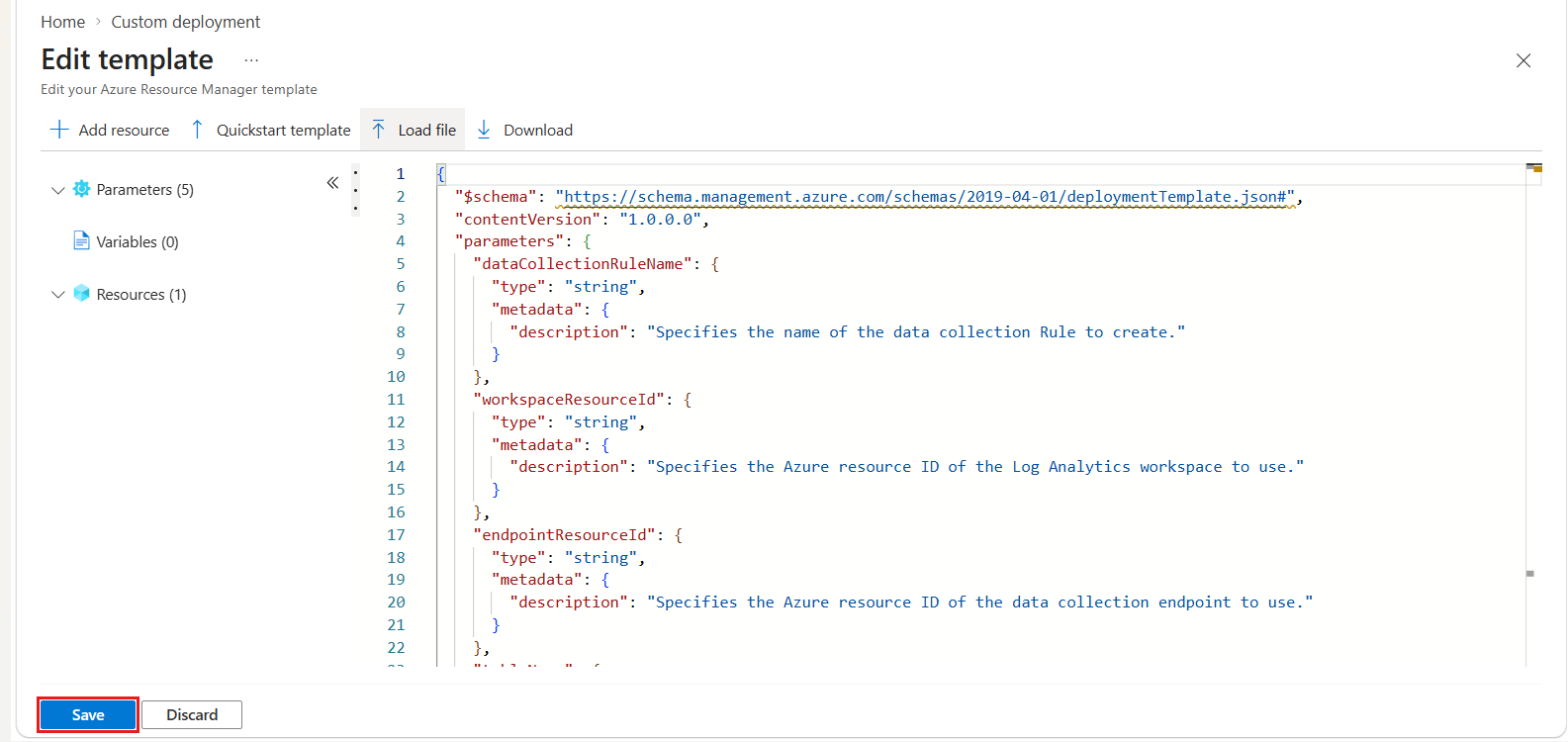The height and width of the screenshot is (742, 1568).
Task: Click "metadata" key on line 13
Action: pos(537,445)
